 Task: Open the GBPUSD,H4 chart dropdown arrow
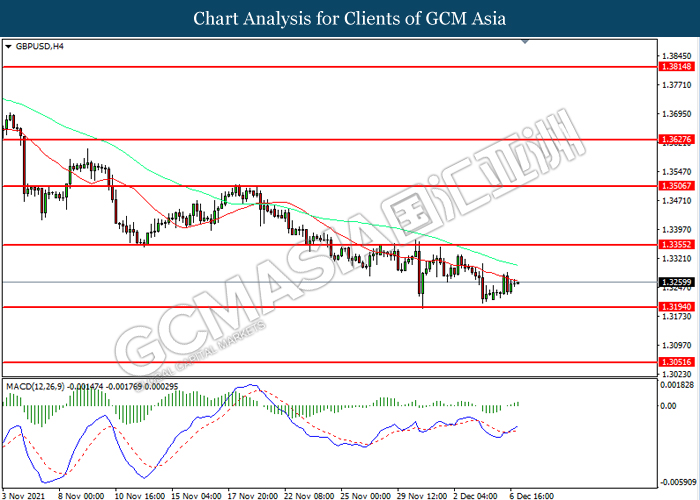tap(8, 46)
